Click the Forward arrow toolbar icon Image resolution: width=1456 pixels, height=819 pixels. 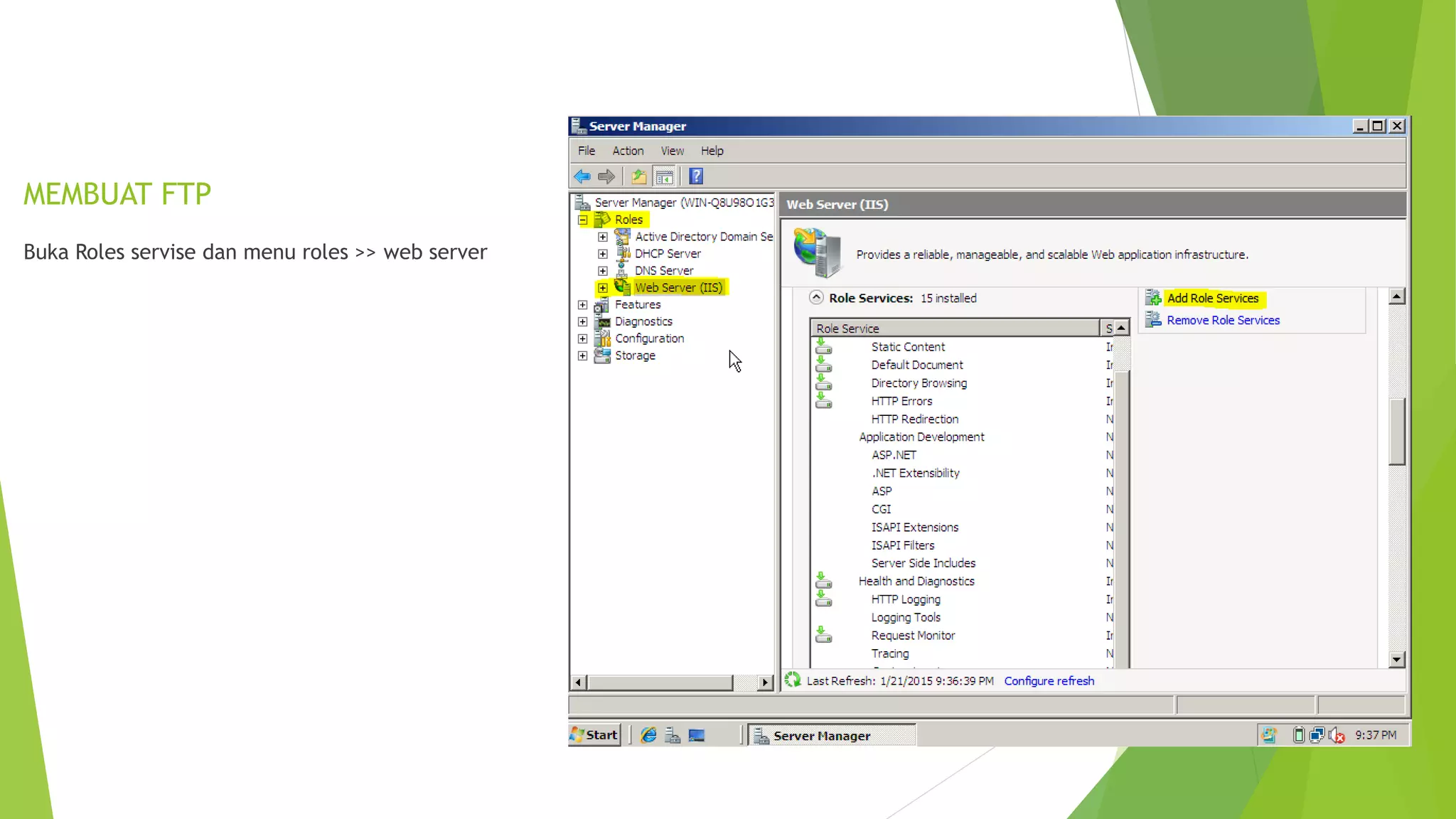(606, 176)
